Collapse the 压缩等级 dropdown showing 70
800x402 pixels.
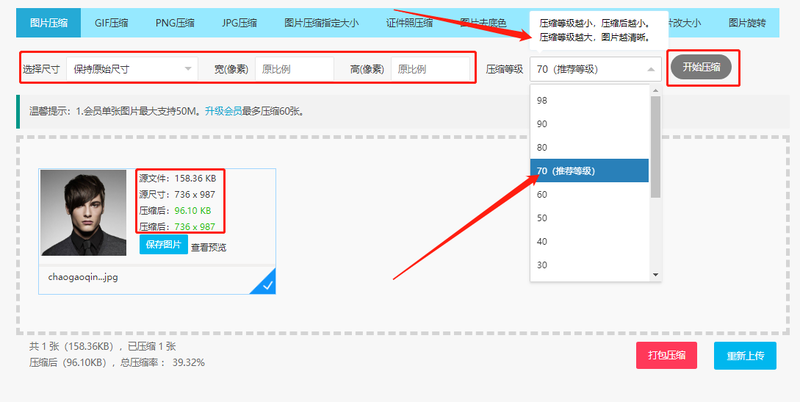pyautogui.click(x=595, y=69)
